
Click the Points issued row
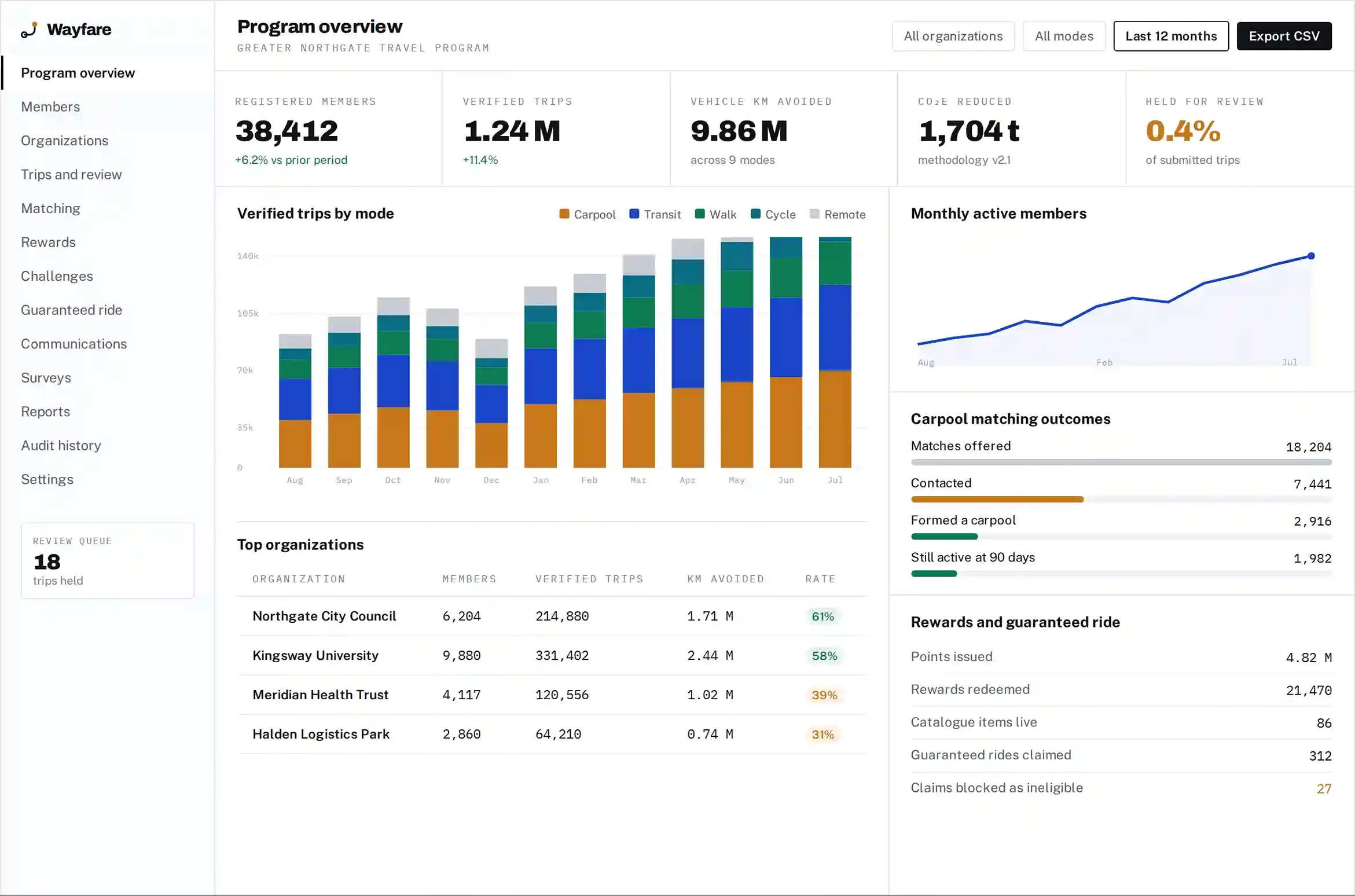tap(1121, 657)
